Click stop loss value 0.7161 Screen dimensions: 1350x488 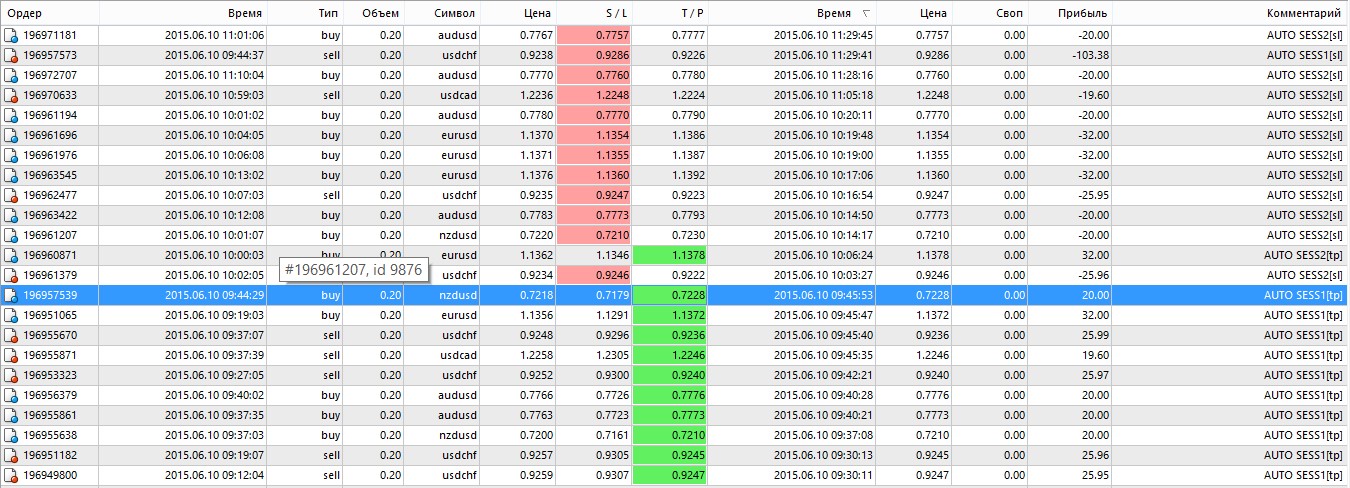[x=612, y=435]
